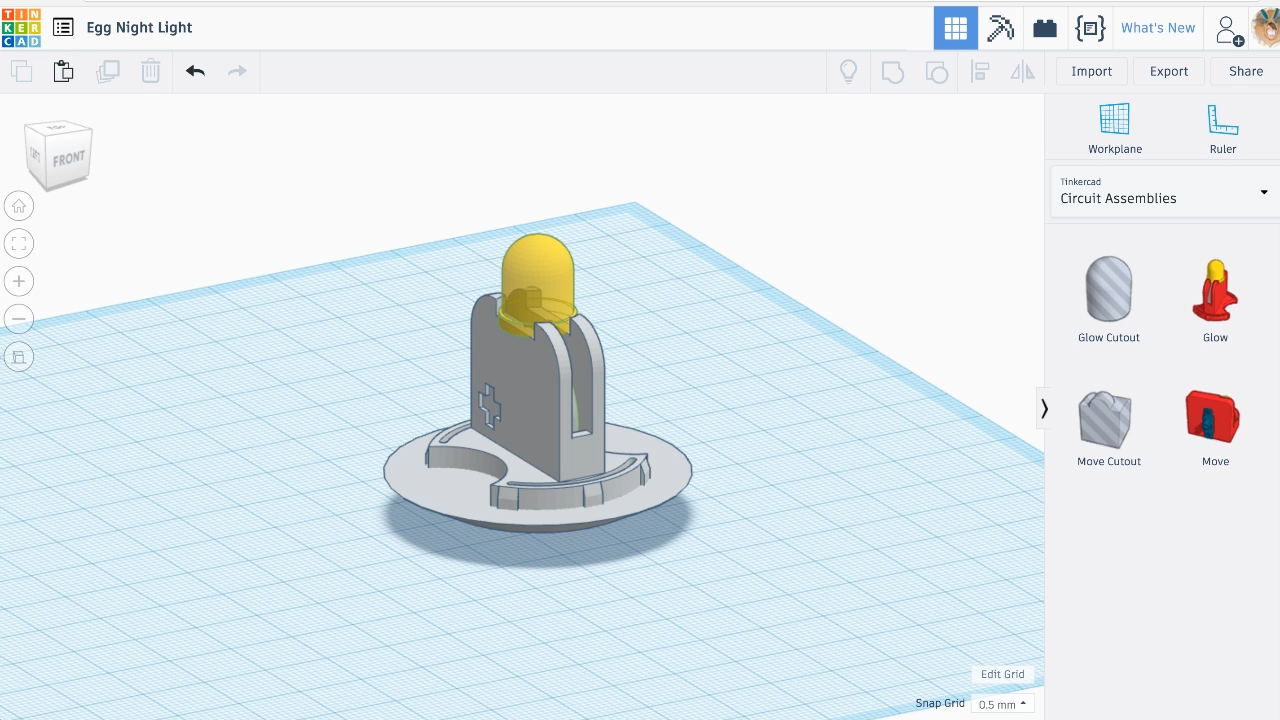Click the Group shapes icon
This screenshot has width=1280, height=720.
pyautogui.click(x=892, y=71)
